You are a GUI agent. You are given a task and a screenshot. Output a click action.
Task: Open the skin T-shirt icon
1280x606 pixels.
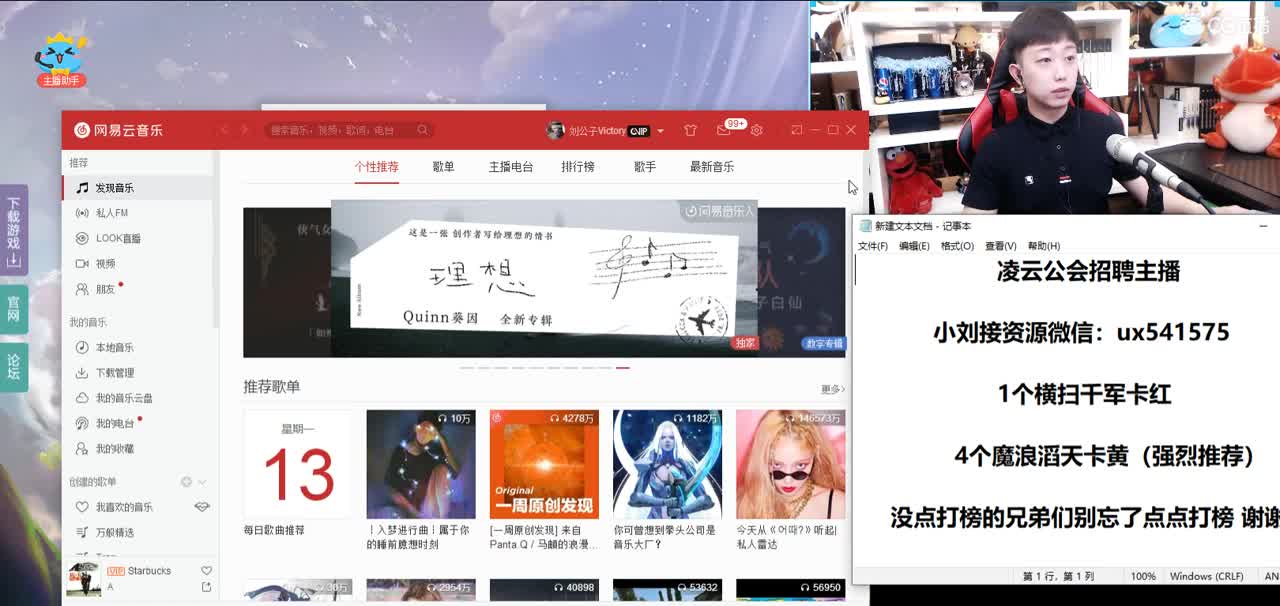[x=690, y=130]
